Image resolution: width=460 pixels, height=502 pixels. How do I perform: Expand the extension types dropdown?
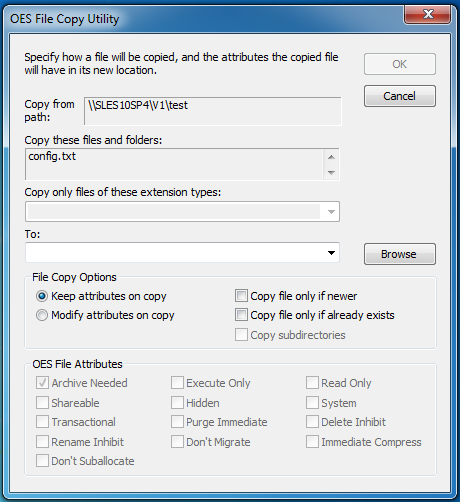pyautogui.click(x=331, y=212)
